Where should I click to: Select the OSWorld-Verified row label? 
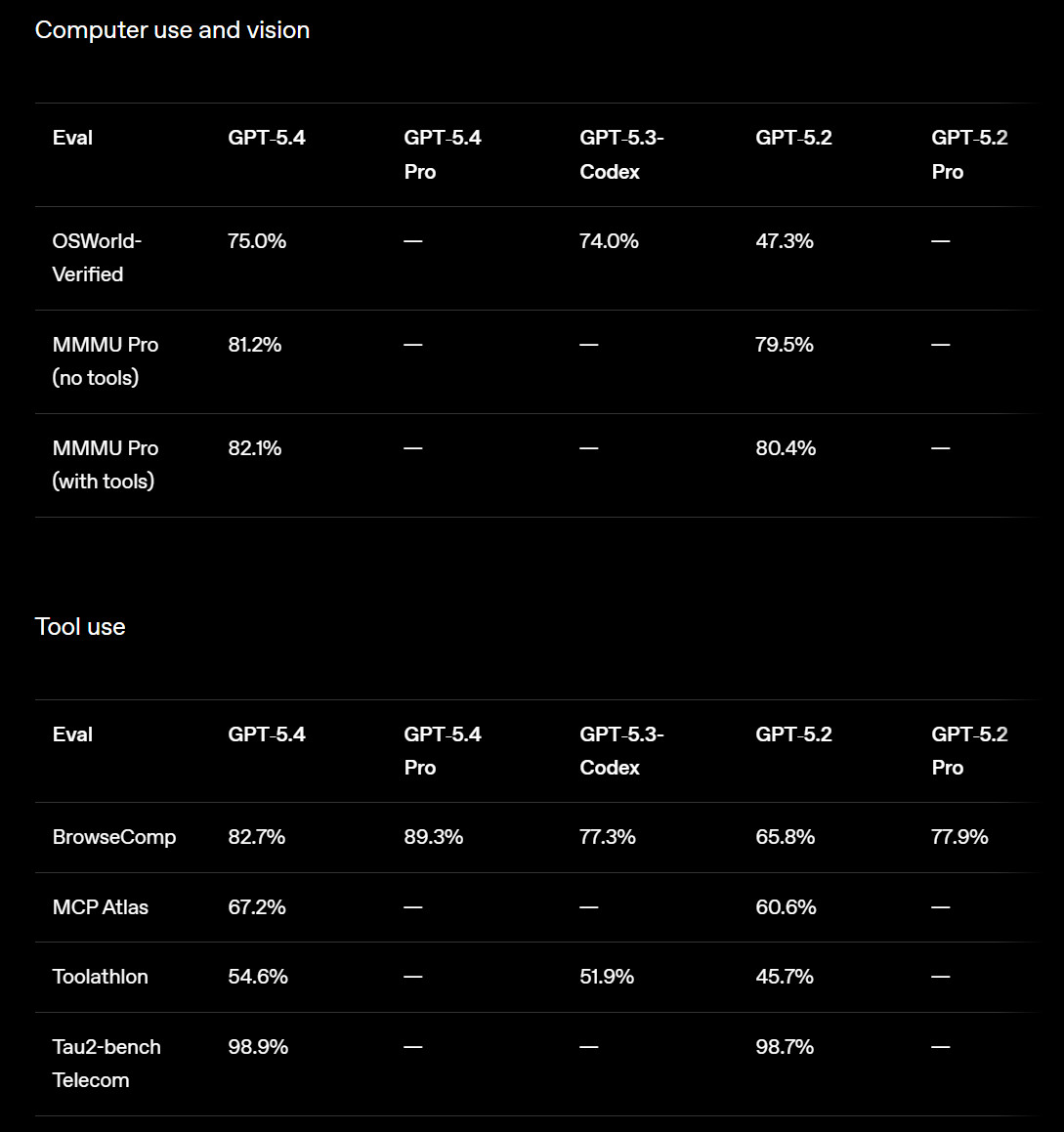pyautogui.click(x=97, y=258)
